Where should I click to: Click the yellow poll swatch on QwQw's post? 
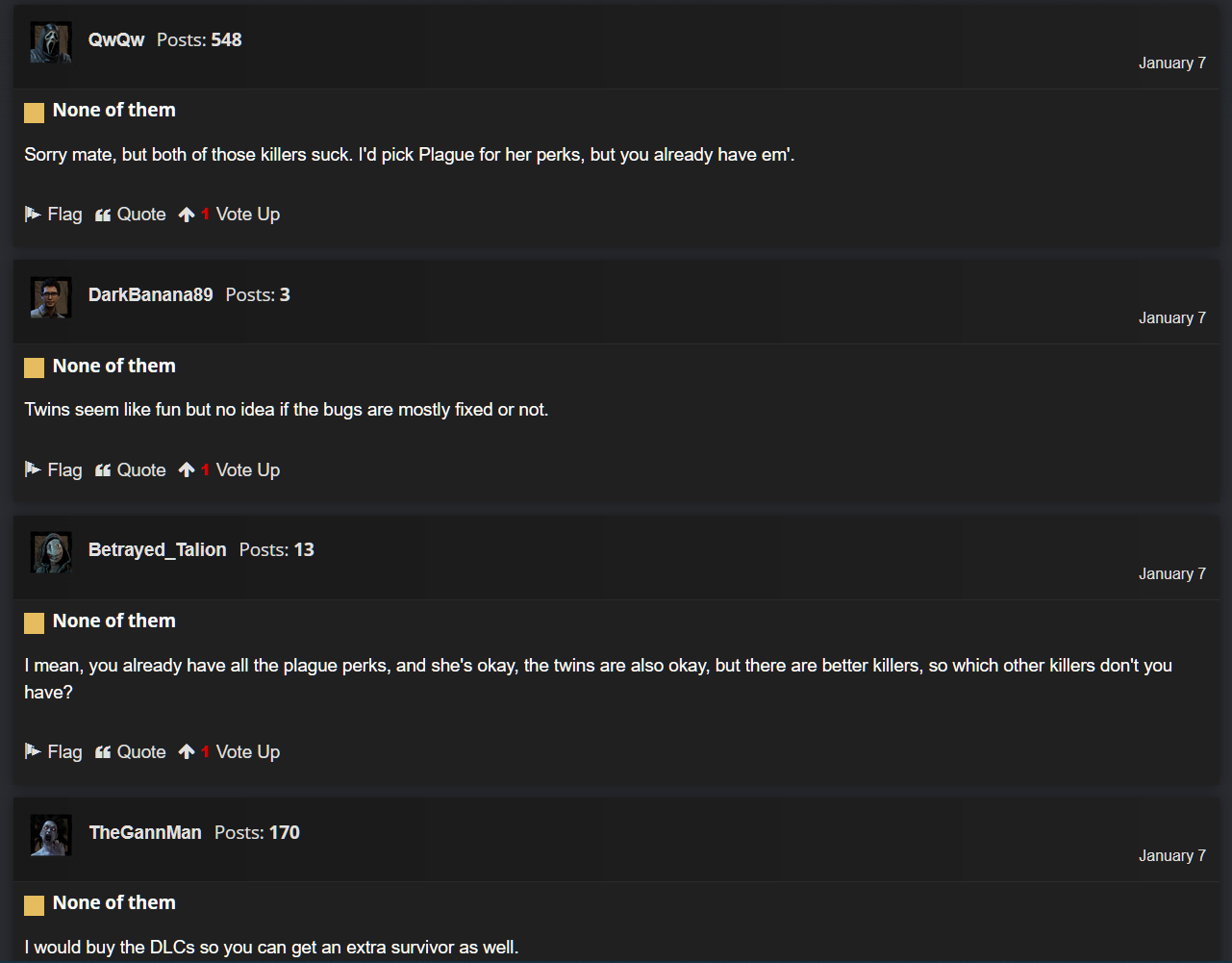coord(35,113)
